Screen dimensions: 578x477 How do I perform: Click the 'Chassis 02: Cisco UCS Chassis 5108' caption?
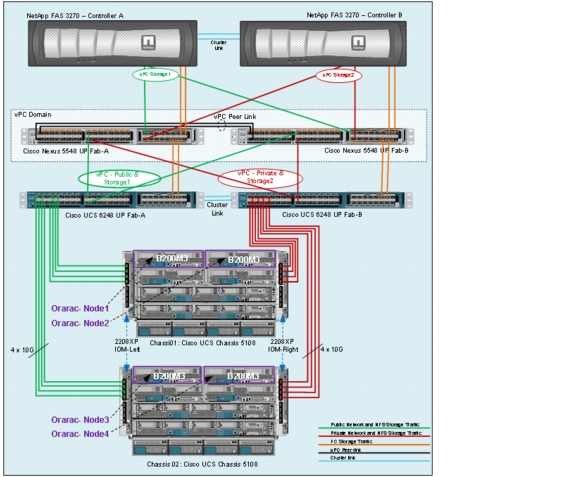(202, 464)
